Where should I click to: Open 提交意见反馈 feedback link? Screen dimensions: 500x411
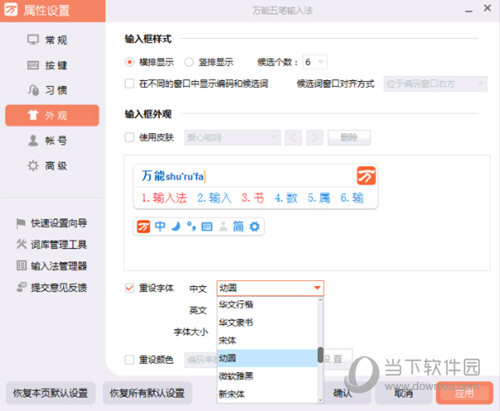point(52,287)
